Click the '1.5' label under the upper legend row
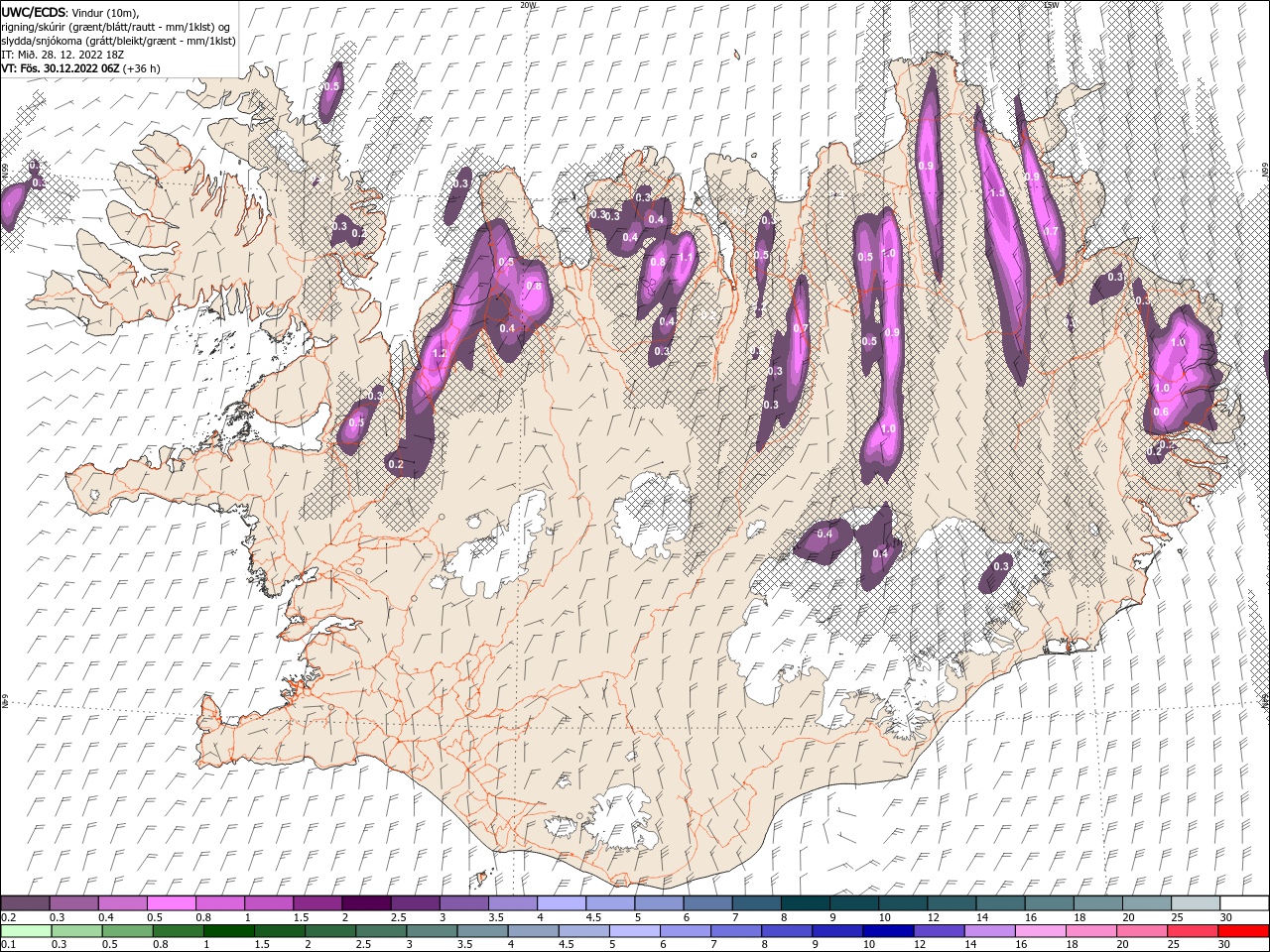The width and height of the screenshot is (1270, 952). [x=302, y=917]
